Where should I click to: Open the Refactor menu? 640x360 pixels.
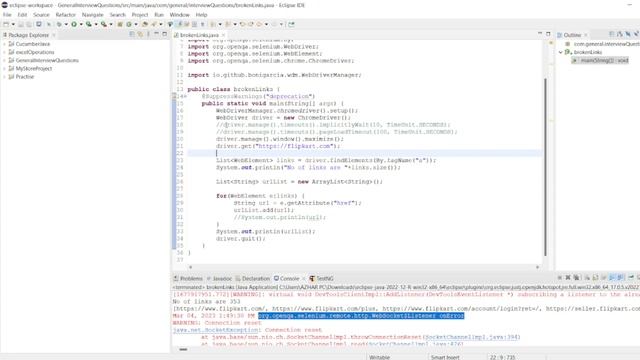click(x=66, y=15)
